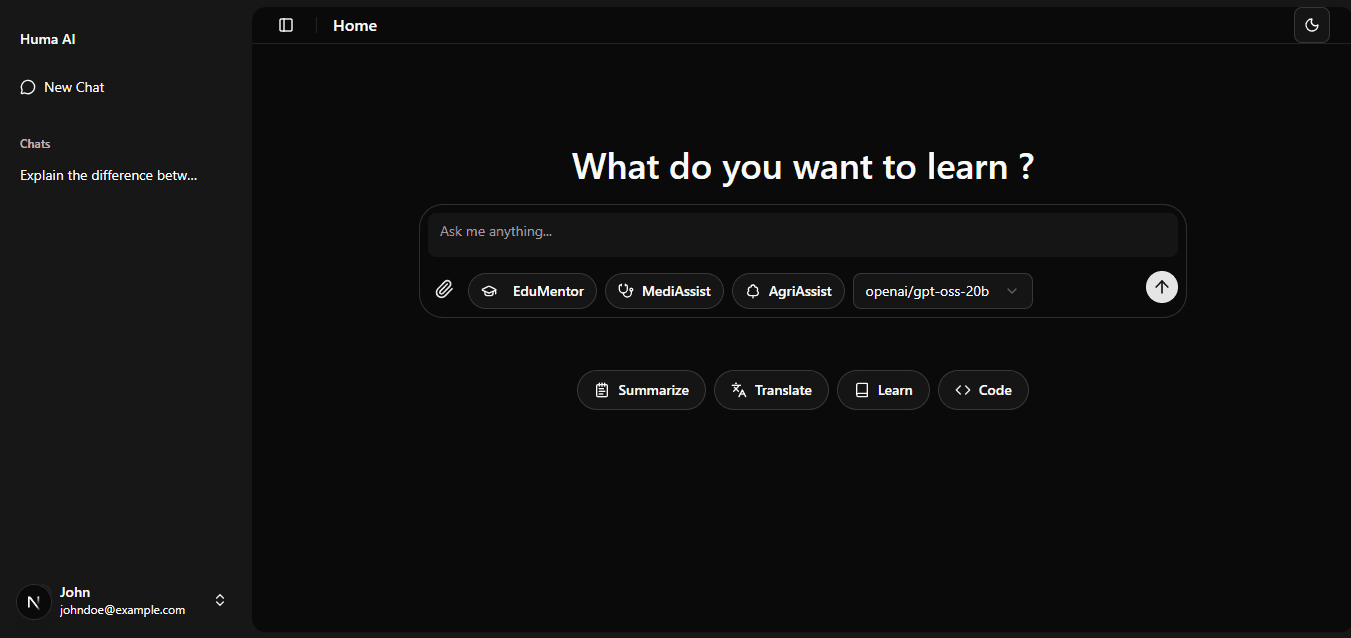Collapse the sidebar using the panel icon

tap(286, 25)
